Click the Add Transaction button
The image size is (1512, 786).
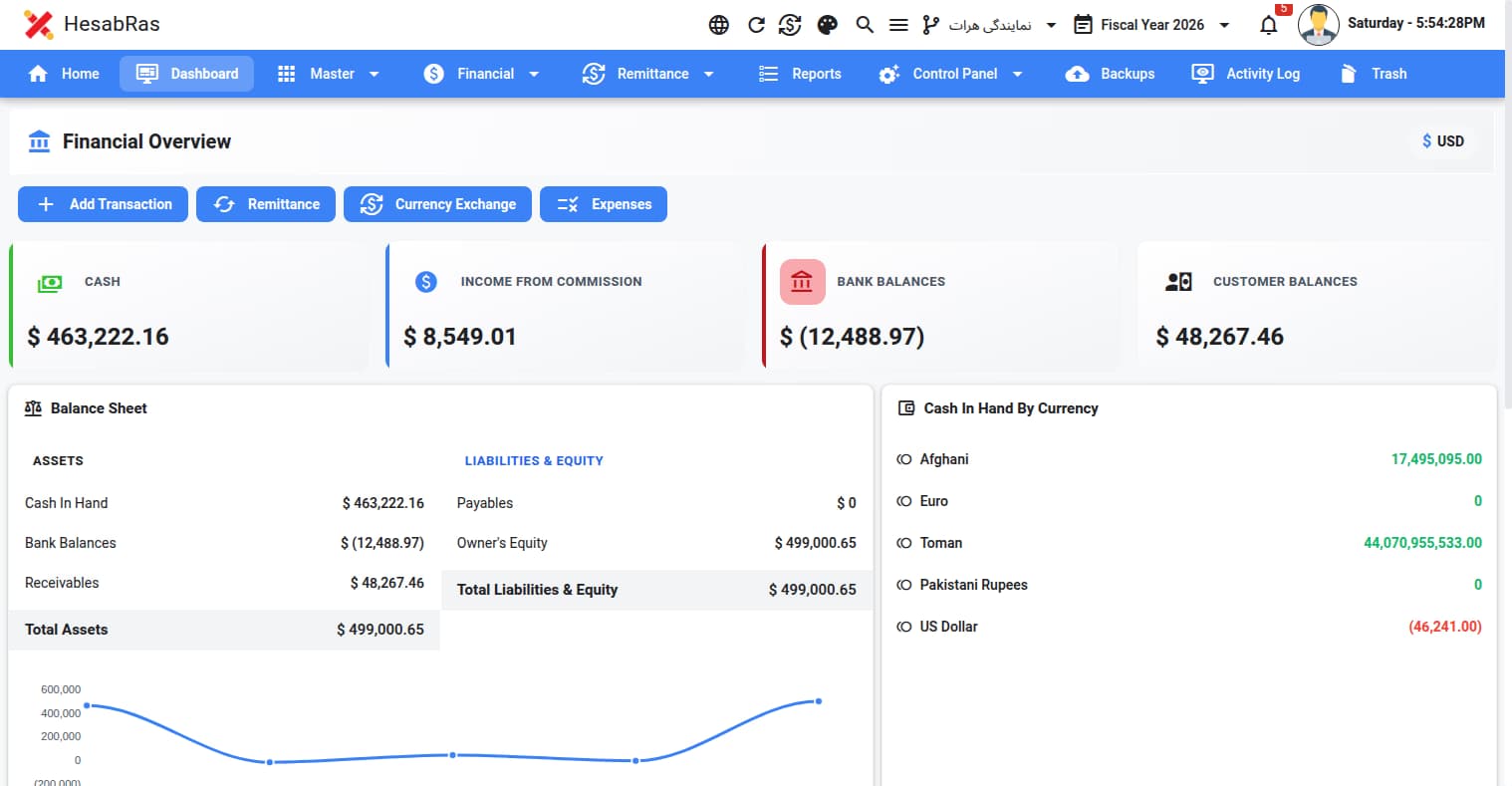(x=103, y=204)
